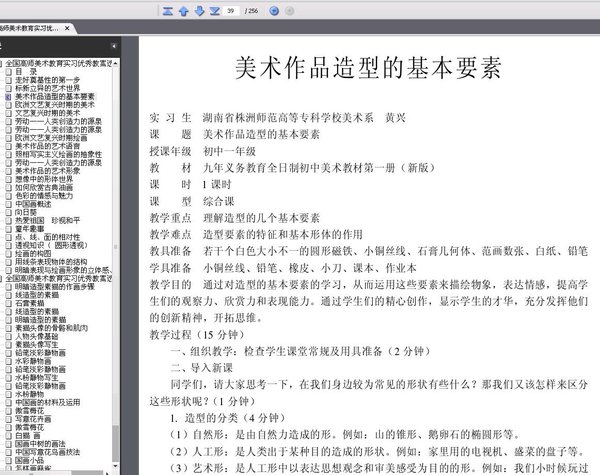600x475 pixels.
Task: Click the blue previous view button
Action: [x=274, y=11]
